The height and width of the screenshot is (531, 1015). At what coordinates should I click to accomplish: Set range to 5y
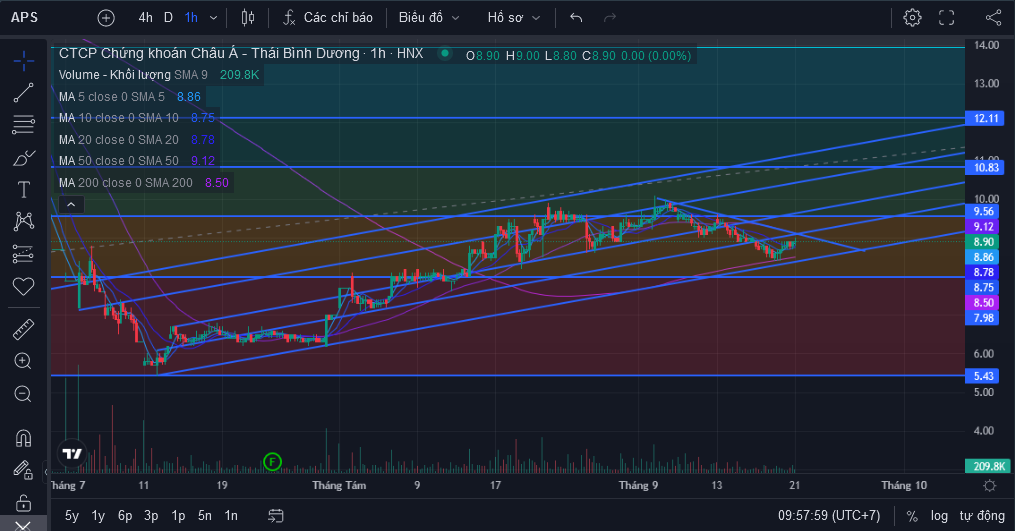pos(72,515)
